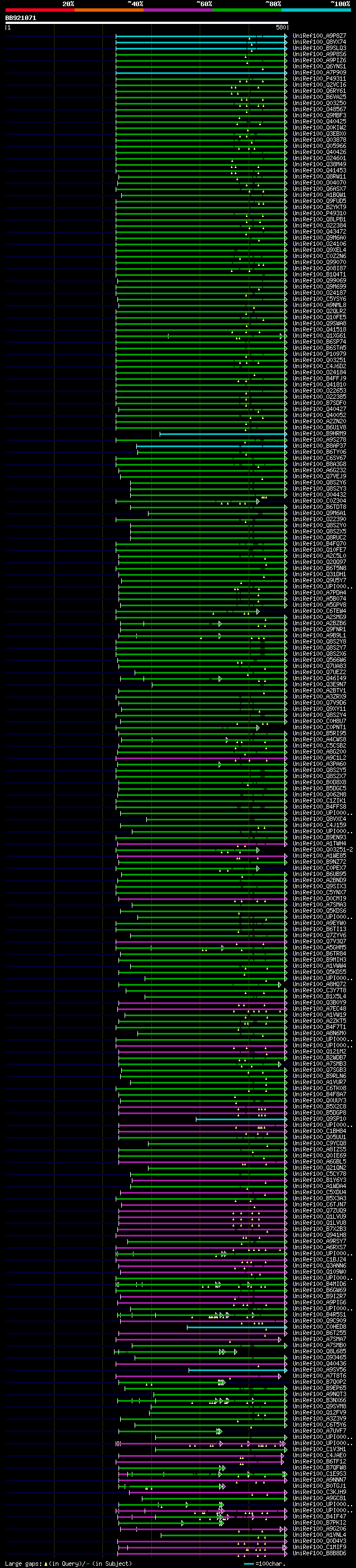The height and width of the screenshot is (1568, 356).
Task: Click hit label UniRef100_B4FFJ9
Action: (319, 378)
